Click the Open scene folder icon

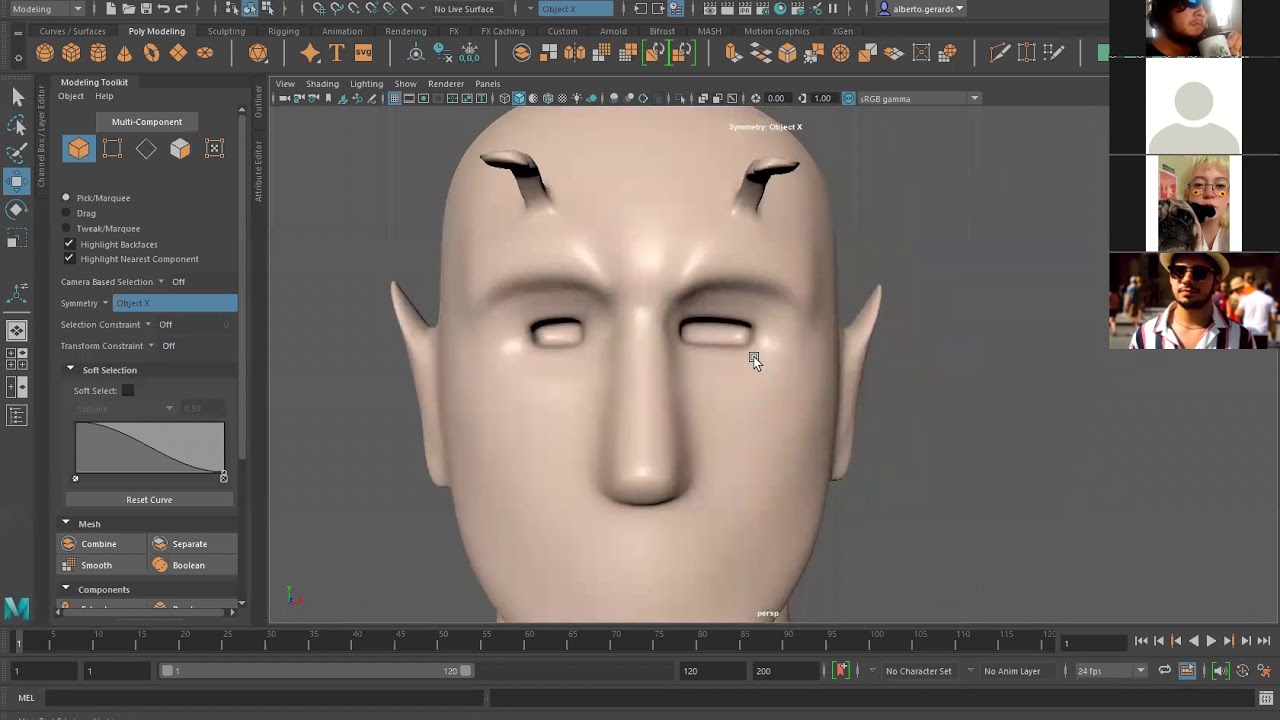click(x=128, y=9)
